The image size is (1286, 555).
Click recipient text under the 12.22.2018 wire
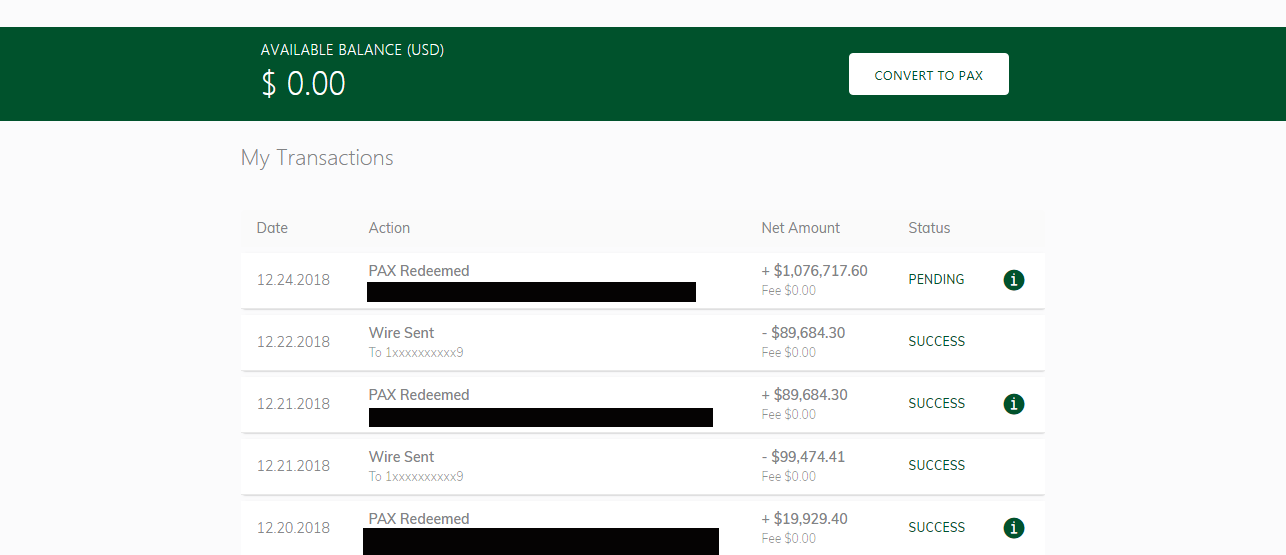[416, 352]
